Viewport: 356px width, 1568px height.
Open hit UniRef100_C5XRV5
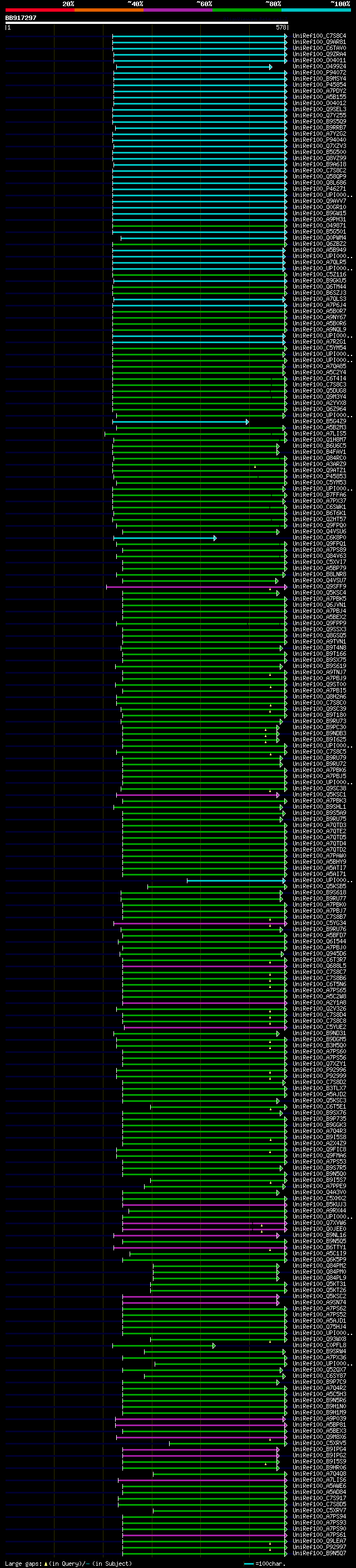click(319, 1444)
